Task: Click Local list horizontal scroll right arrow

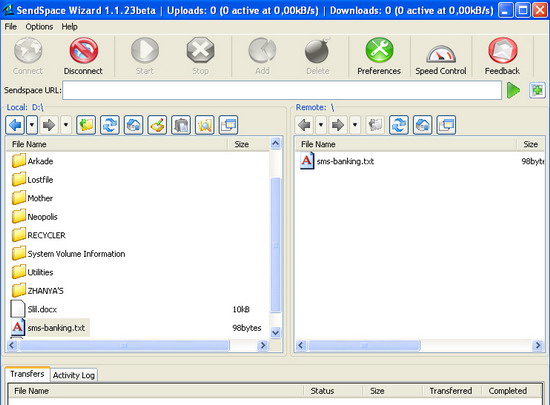Action: (x=262, y=345)
